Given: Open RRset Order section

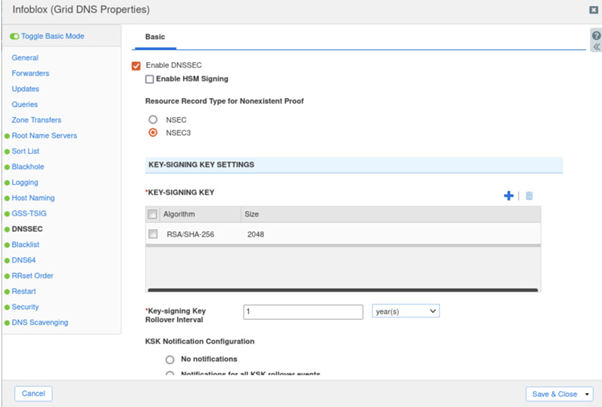Looking at the screenshot, I should point(33,276).
